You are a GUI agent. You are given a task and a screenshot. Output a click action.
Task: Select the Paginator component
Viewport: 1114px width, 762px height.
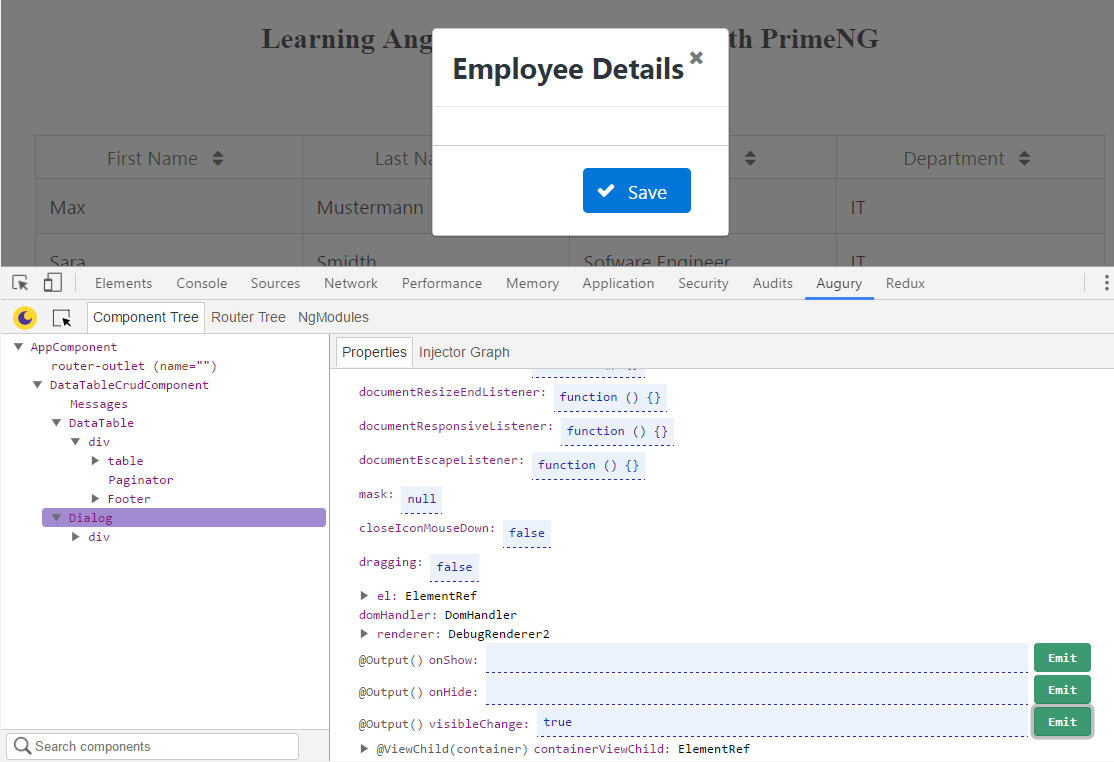click(141, 480)
